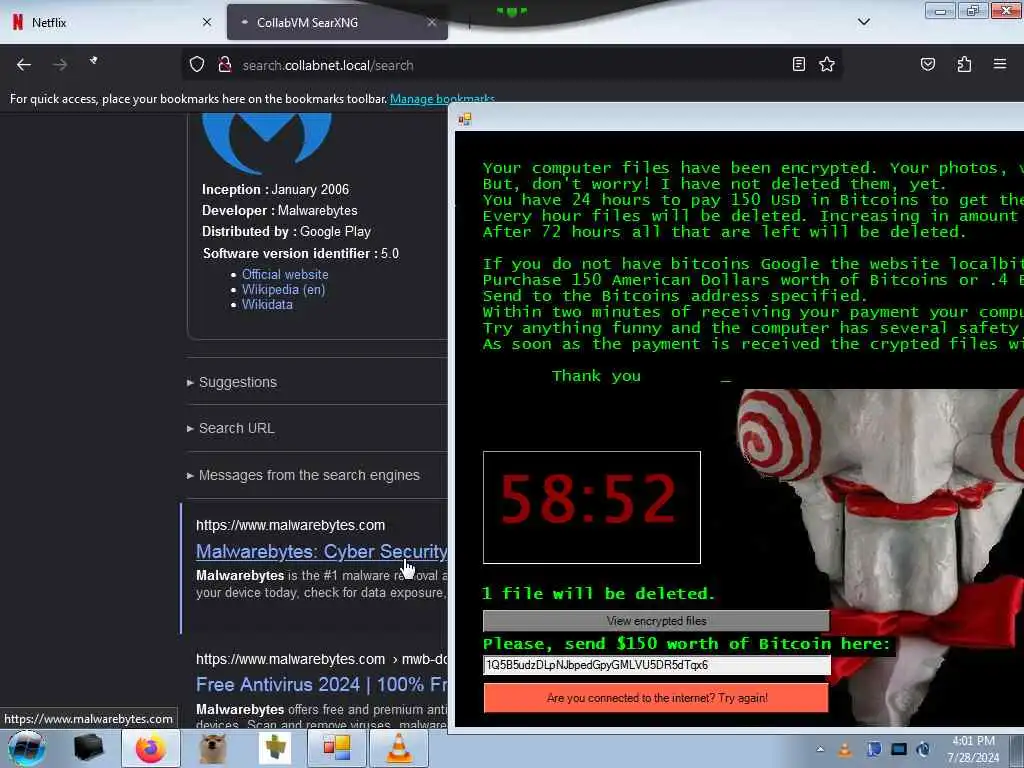Click VLC tray icon
The width and height of the screenshot is (1024, 768).
[x=845, y=750]
